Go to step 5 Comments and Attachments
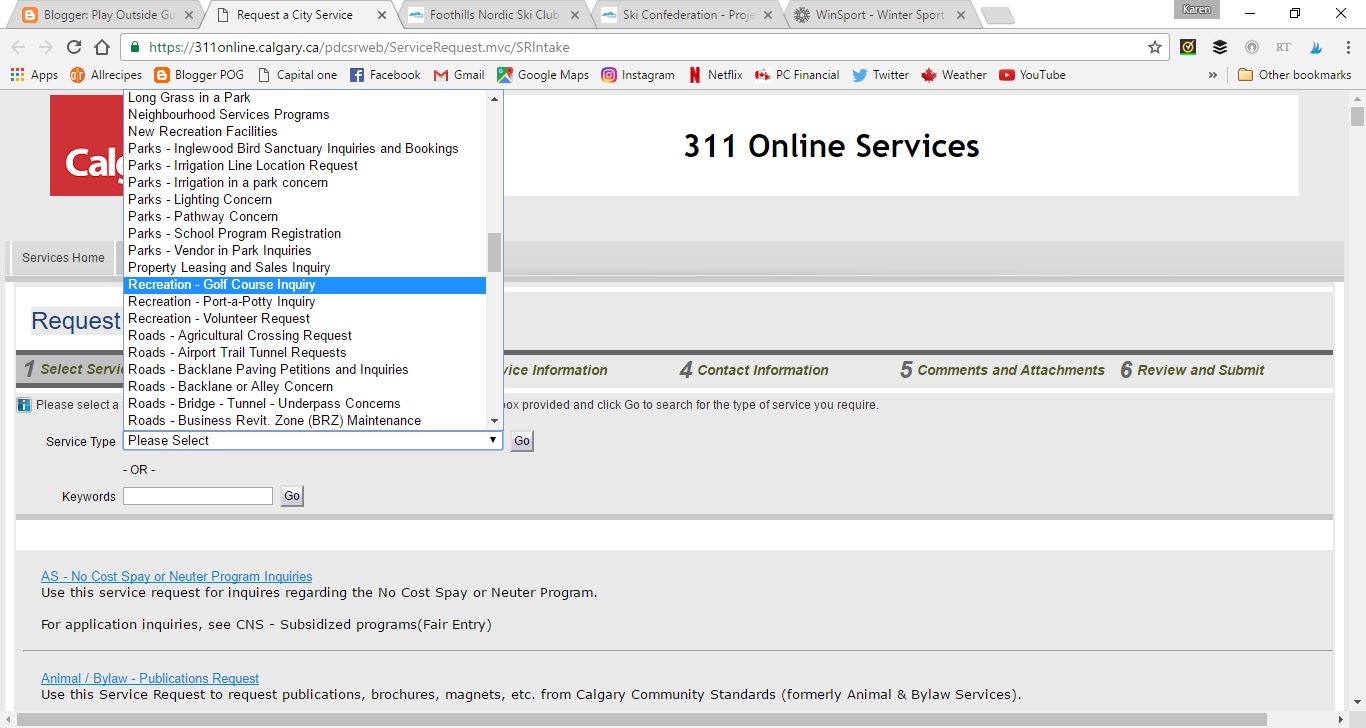1366x728 pixels. click(x=1002, y=370)
